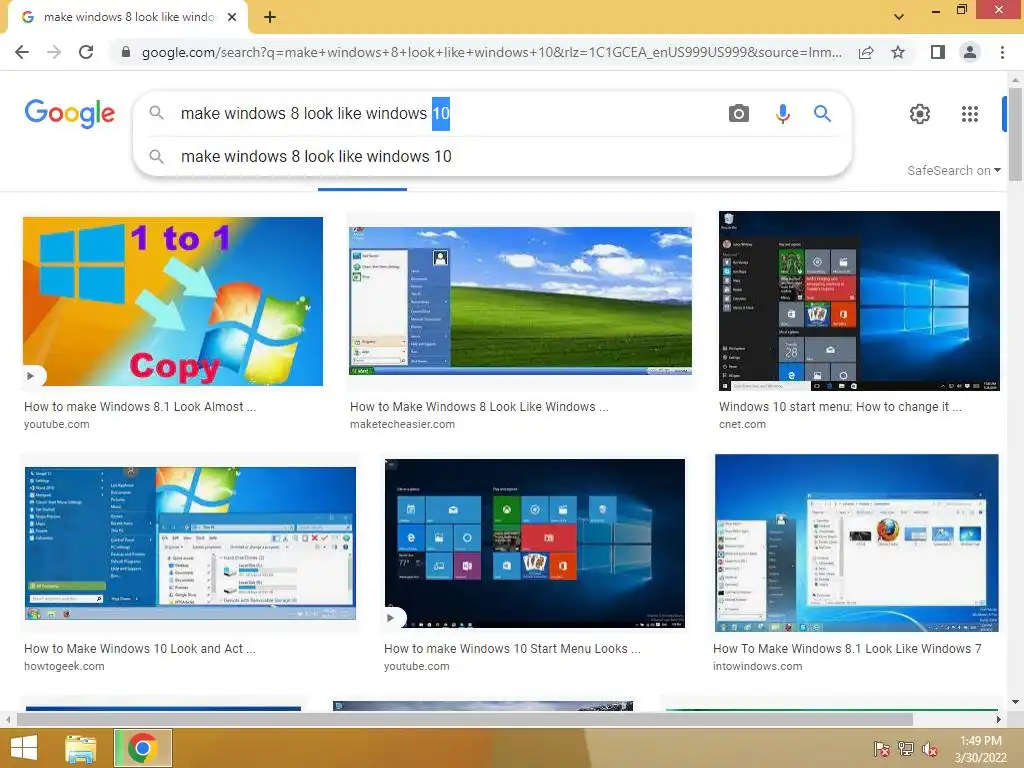Click 'How To Make Windows 8.1 Look Like Windows 7'

[847, 648]
